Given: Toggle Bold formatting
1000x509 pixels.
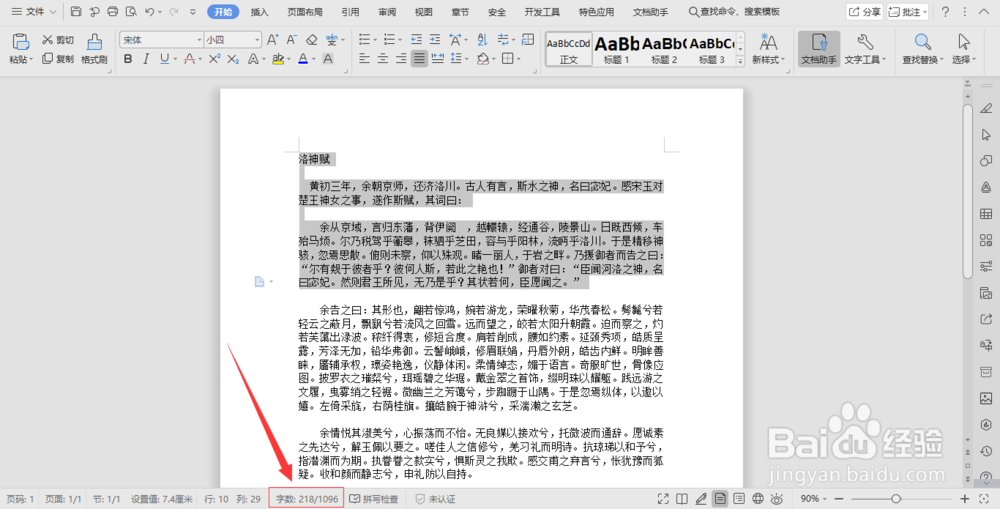Looking at the screenshot, I should click(128, 59).
